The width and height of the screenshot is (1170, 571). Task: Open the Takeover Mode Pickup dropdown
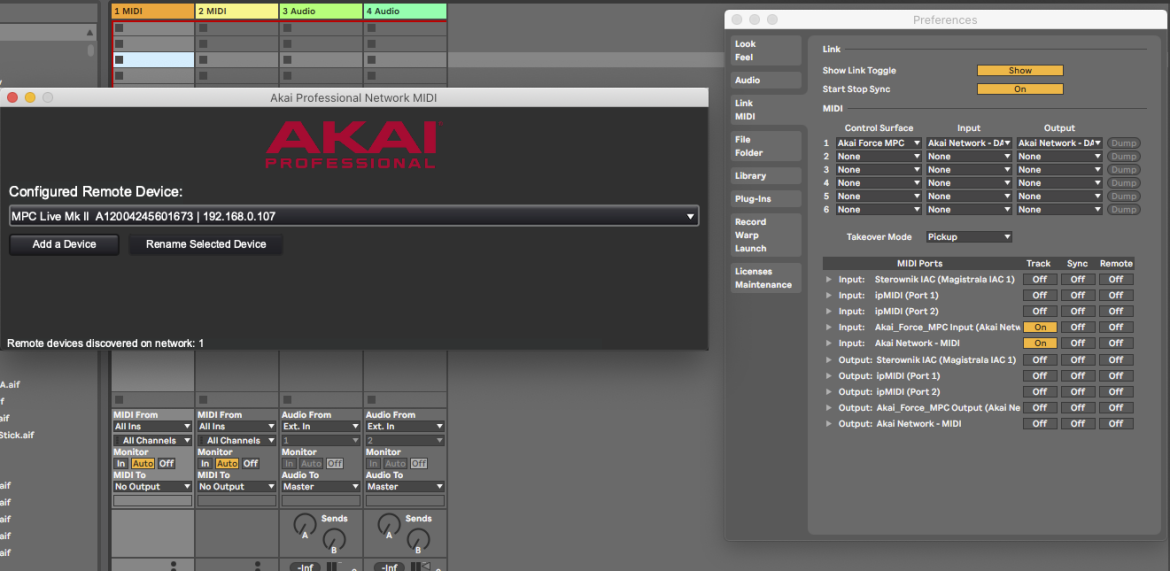969,237
